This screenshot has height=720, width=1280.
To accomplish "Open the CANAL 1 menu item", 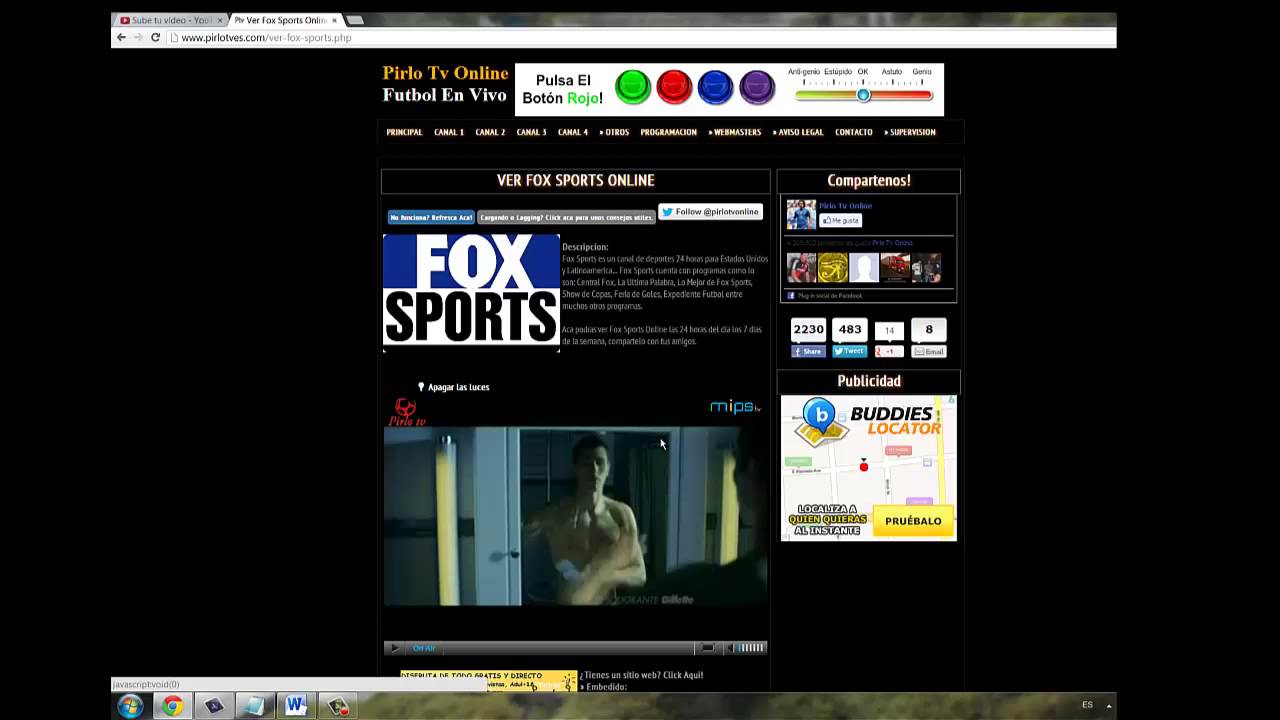I will click(x=449, y=132).
